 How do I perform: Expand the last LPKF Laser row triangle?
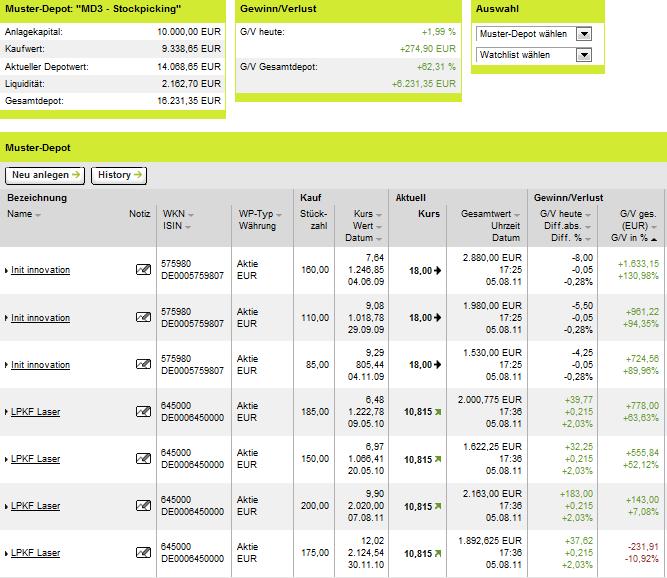coord(6,553)
